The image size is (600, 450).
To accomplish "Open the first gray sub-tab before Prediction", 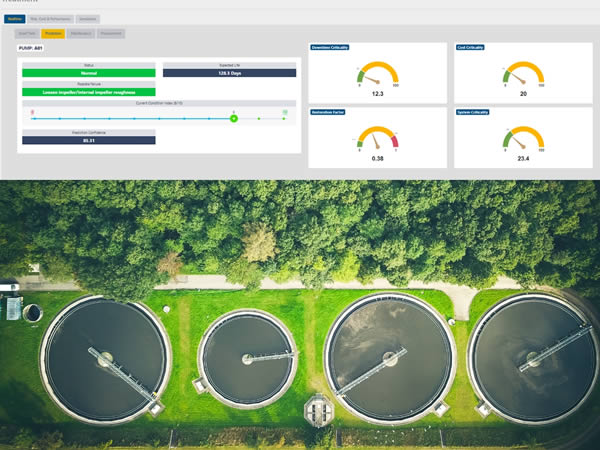I will 27,34.
